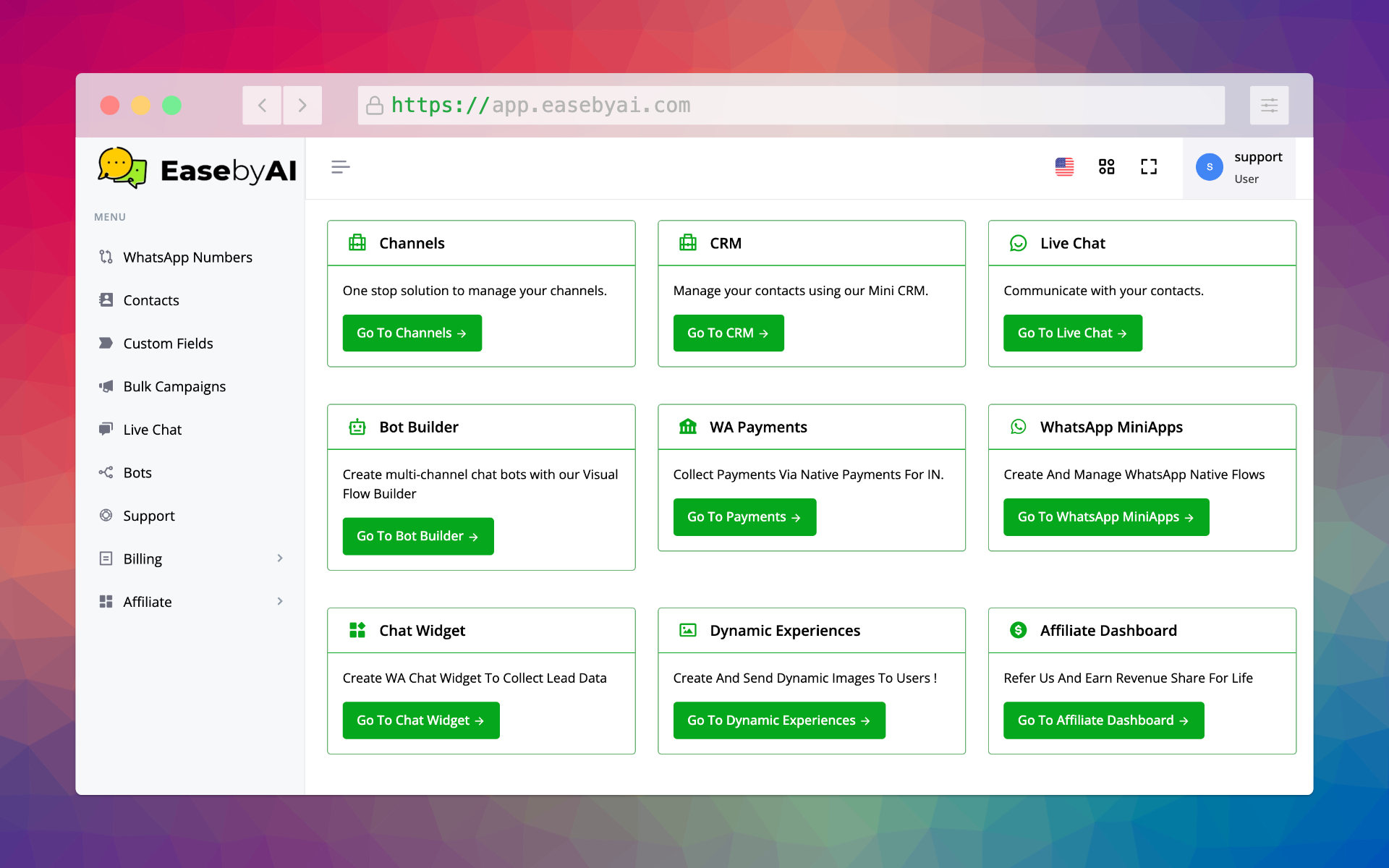Image resolution: width=1389 pixels, height=868 pixels.
Task: Click the EasebyAI chat bubble logo
Action: [122, 169]
